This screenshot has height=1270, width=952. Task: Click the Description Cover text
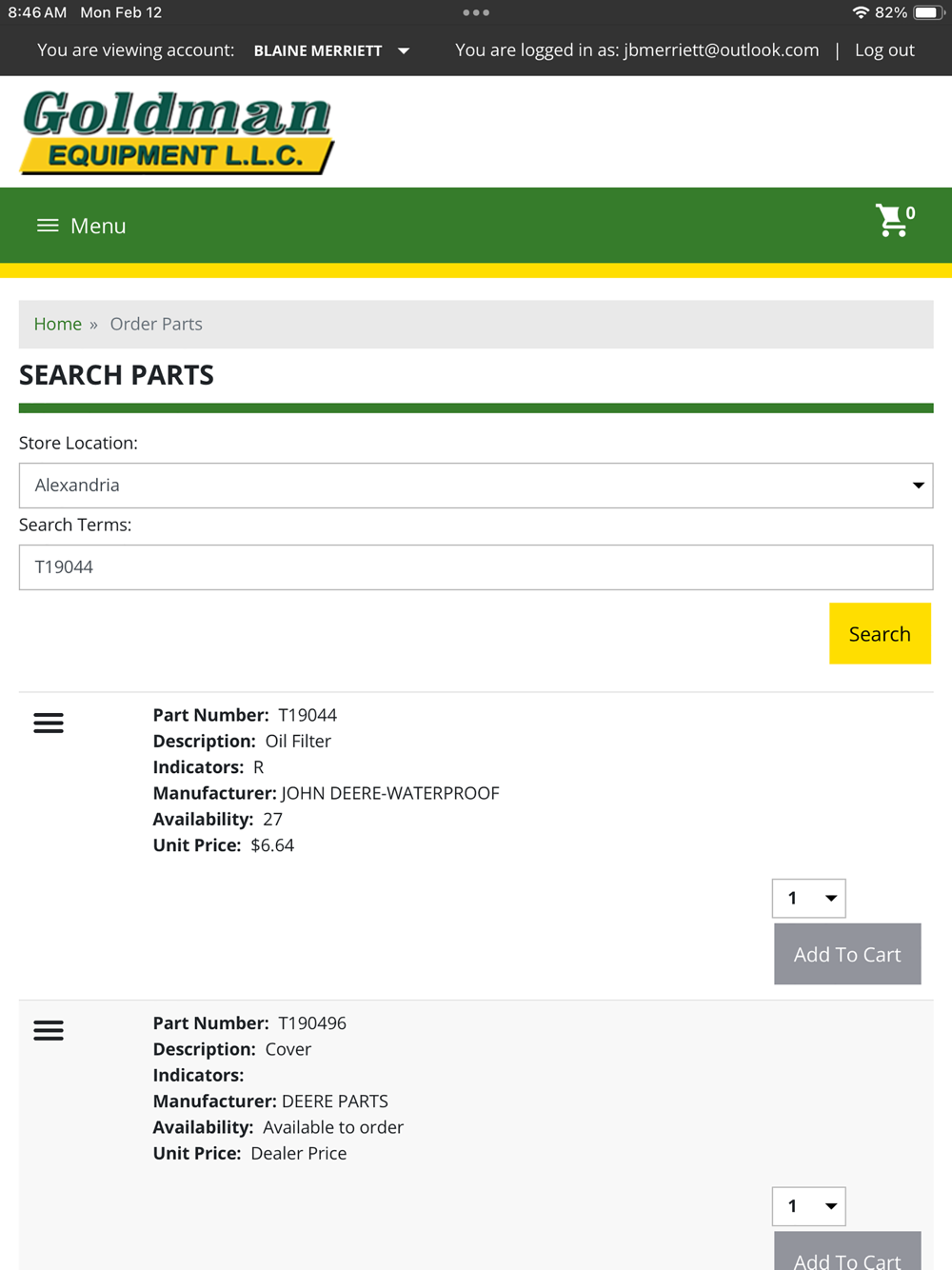[x=232, y=1049]
